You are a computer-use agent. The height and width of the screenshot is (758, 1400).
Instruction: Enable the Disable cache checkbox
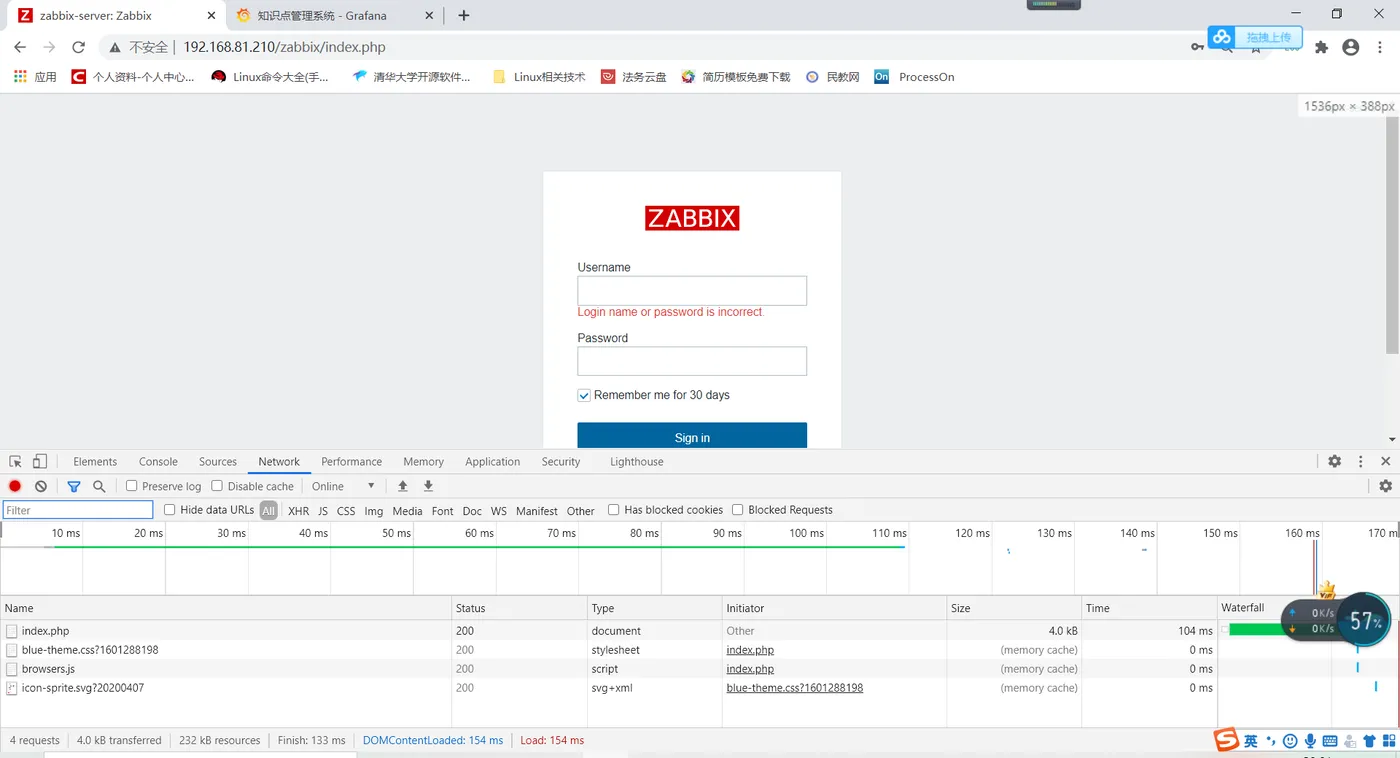point(217,486)
